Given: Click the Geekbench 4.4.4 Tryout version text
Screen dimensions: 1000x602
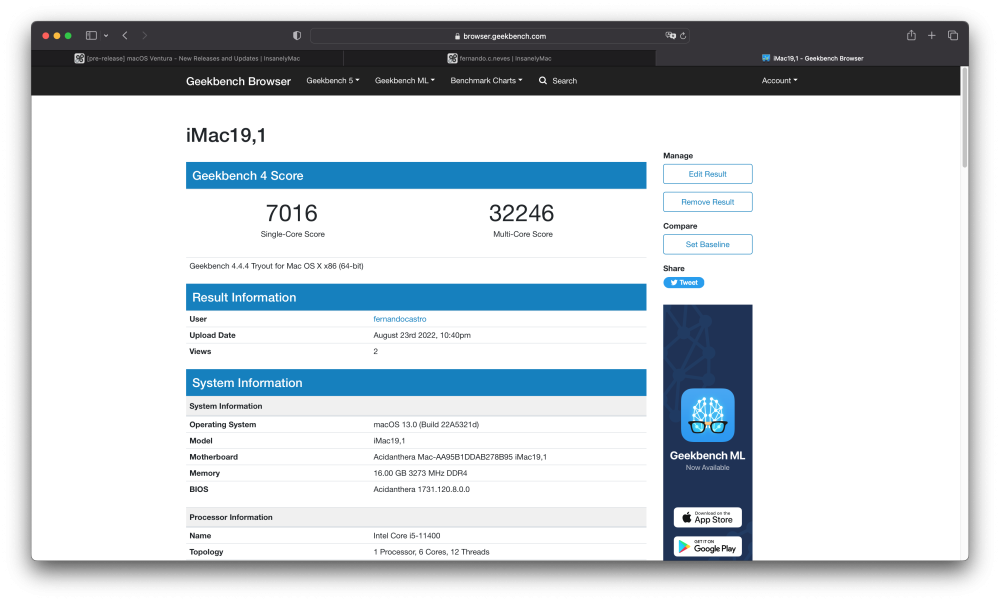Looking at the screenshot, I should point(276,266).
